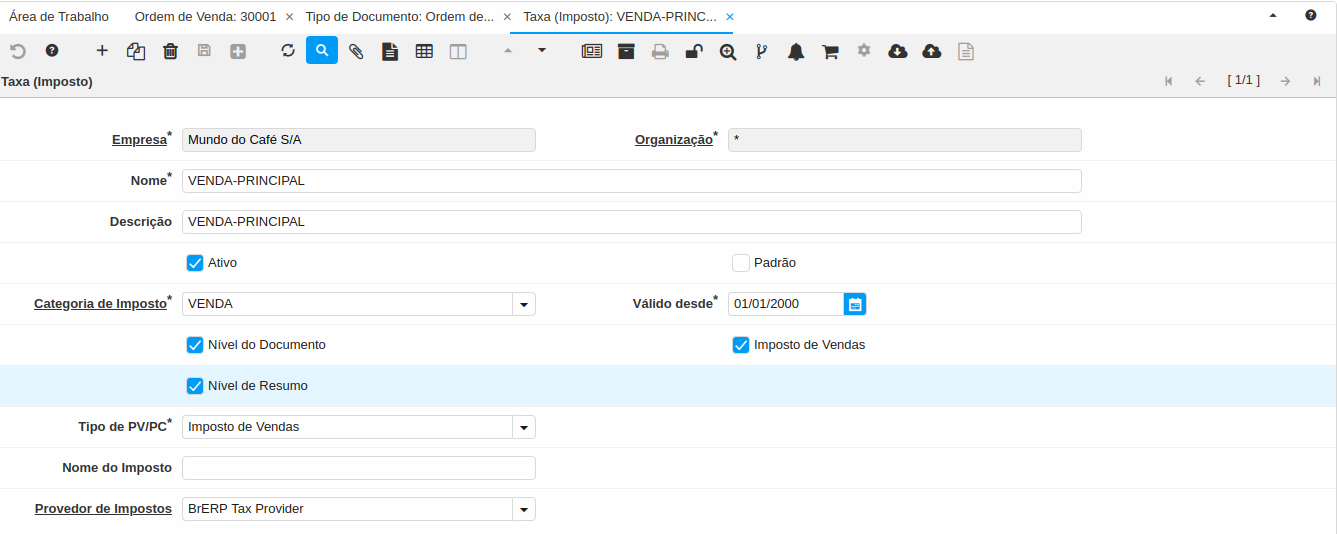
Task: Click the Provedor de Impostos label link
Action: [103, 509]
